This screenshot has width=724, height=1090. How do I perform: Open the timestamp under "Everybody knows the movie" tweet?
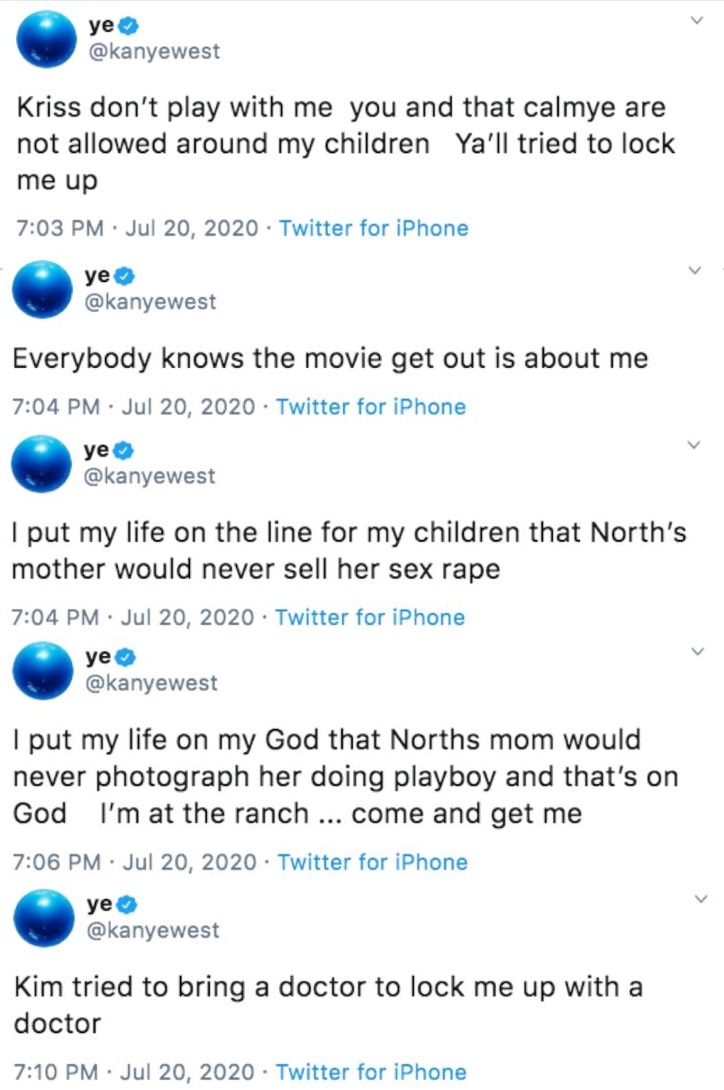tap(134, 407)
